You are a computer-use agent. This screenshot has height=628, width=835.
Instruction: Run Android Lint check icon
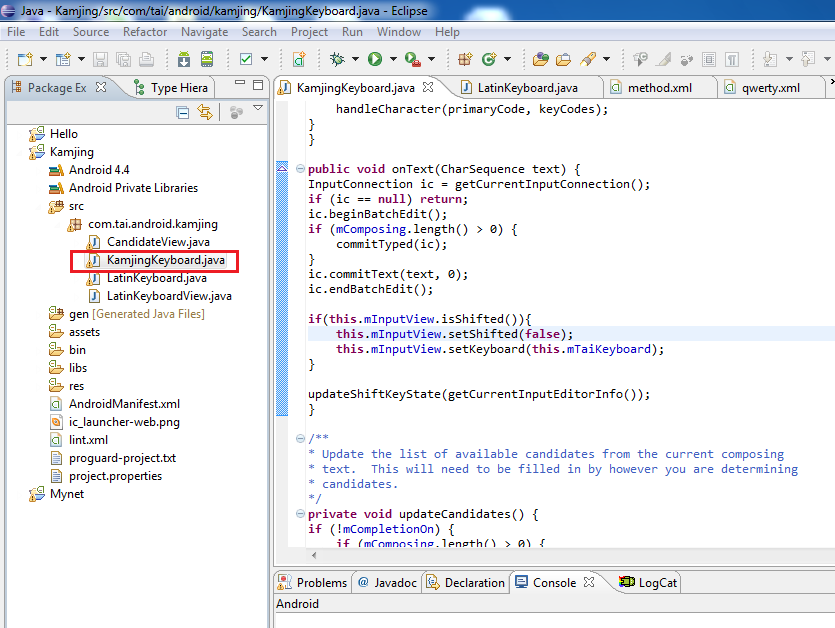(x=246, y=59)
